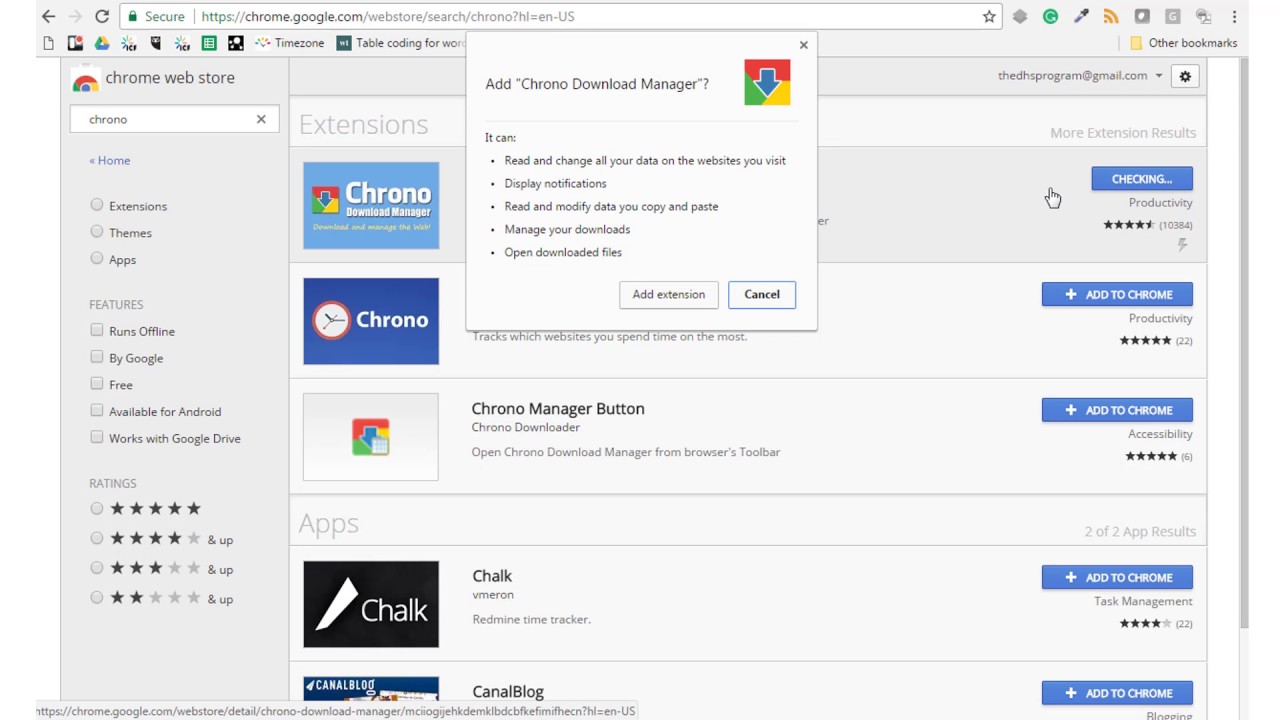The height and width of the screenshot is (720, 1280).
Task: Close the Add Chrono Download Manager dialog
Action: 803,45
